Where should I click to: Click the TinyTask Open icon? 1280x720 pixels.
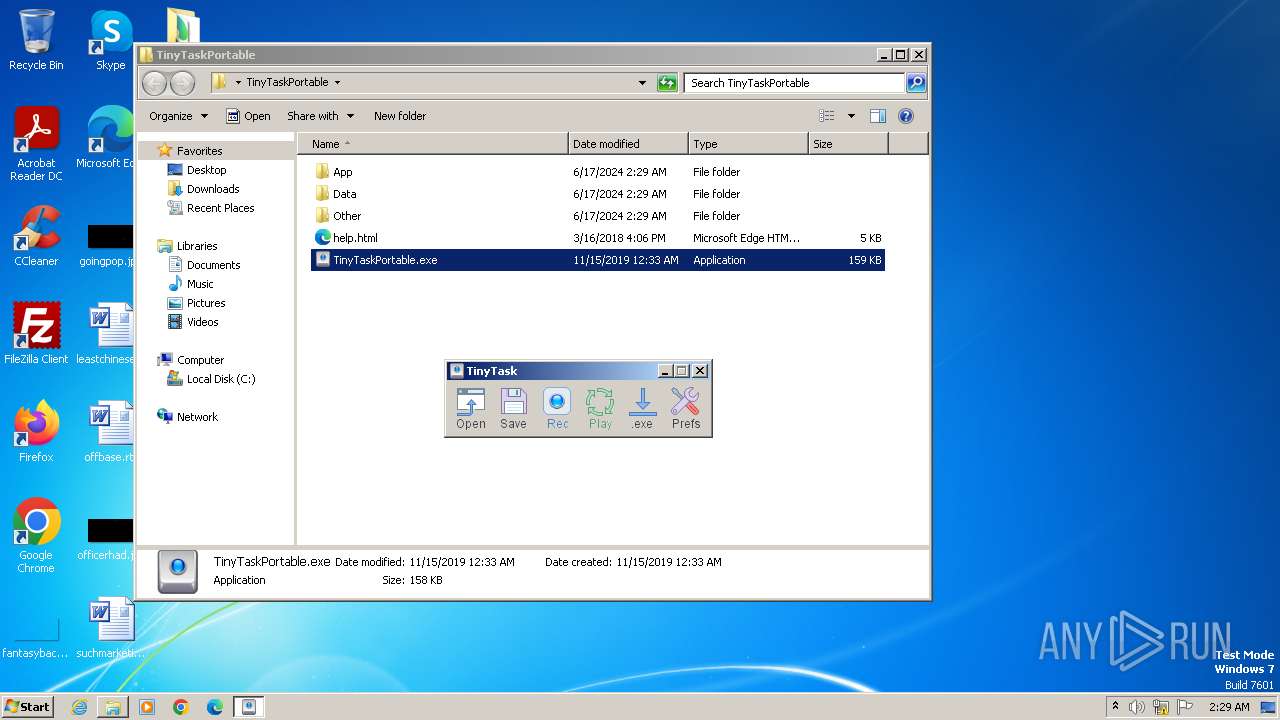pos(470,409)
